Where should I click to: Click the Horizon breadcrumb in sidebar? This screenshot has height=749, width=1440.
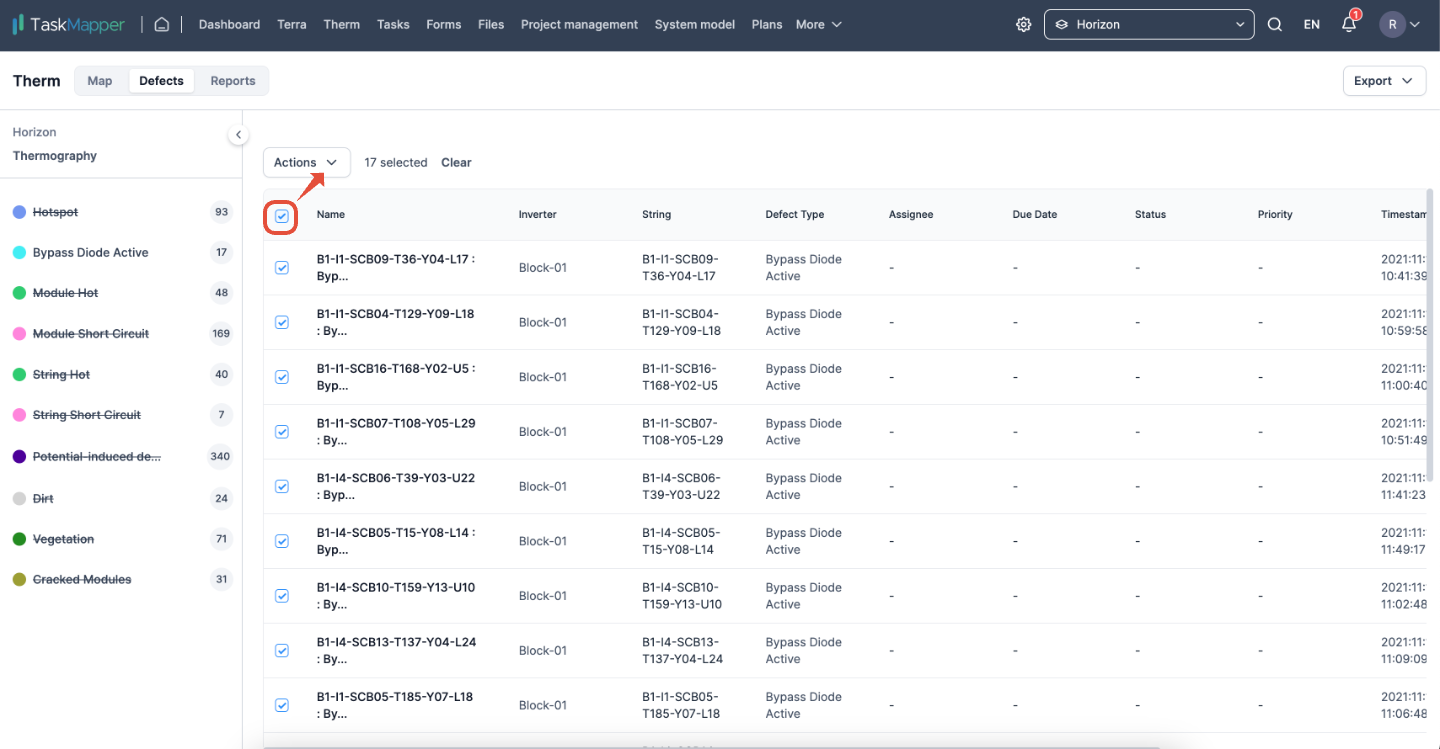coord(35,132)
